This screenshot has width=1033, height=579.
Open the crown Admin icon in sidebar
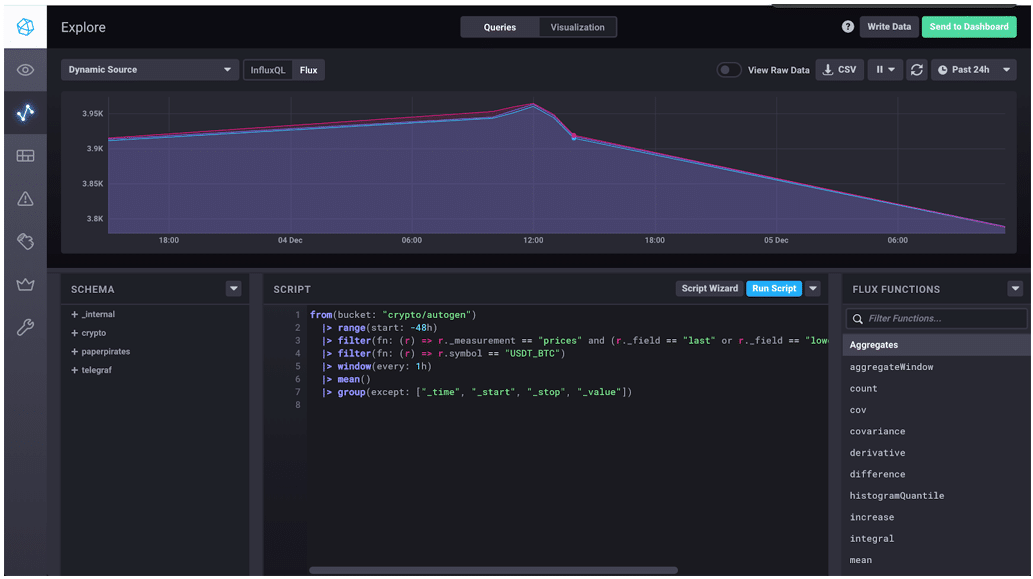pyautogui.click(x=25, y=285)
